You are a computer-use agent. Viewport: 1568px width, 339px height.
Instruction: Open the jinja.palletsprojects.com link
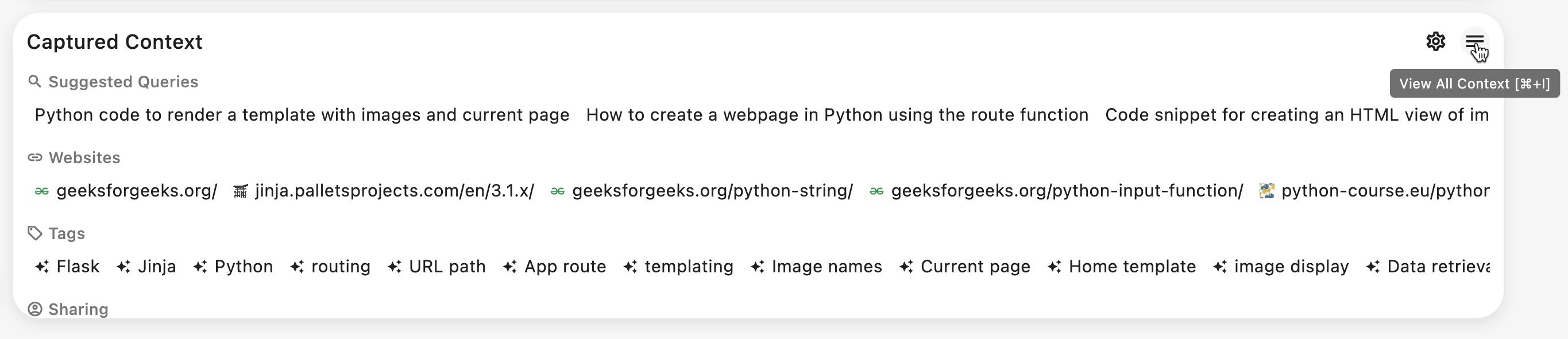pyautogui.click(x=384, y=191)
